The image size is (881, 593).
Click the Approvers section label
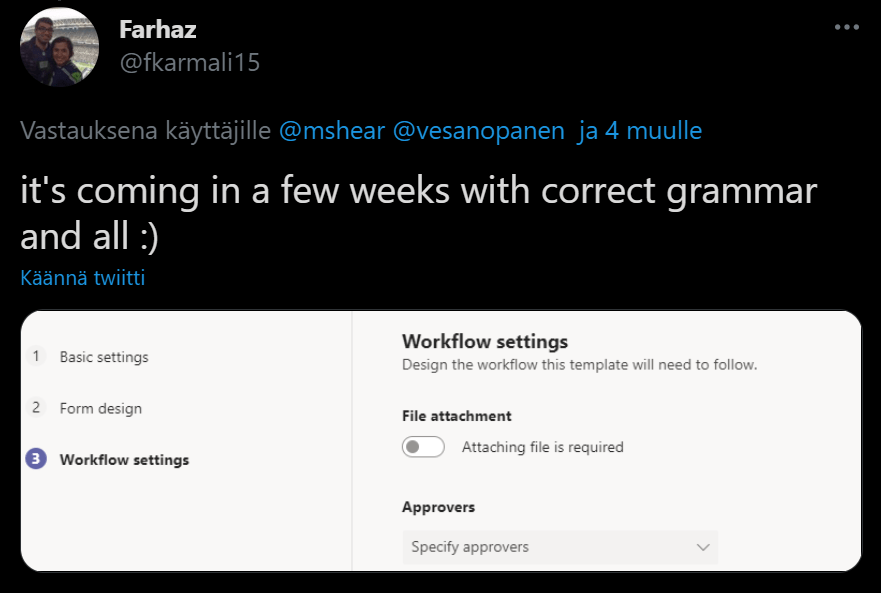(438, 507)
